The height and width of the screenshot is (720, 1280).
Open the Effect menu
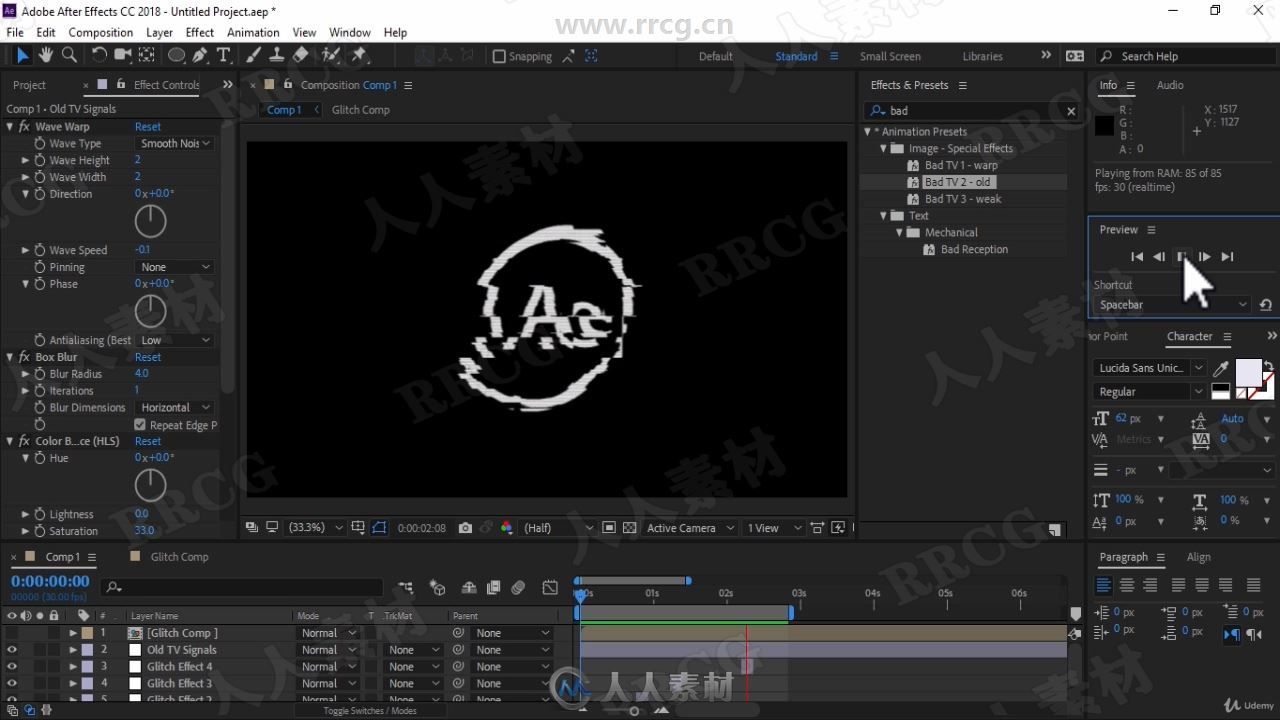[200, 32]
